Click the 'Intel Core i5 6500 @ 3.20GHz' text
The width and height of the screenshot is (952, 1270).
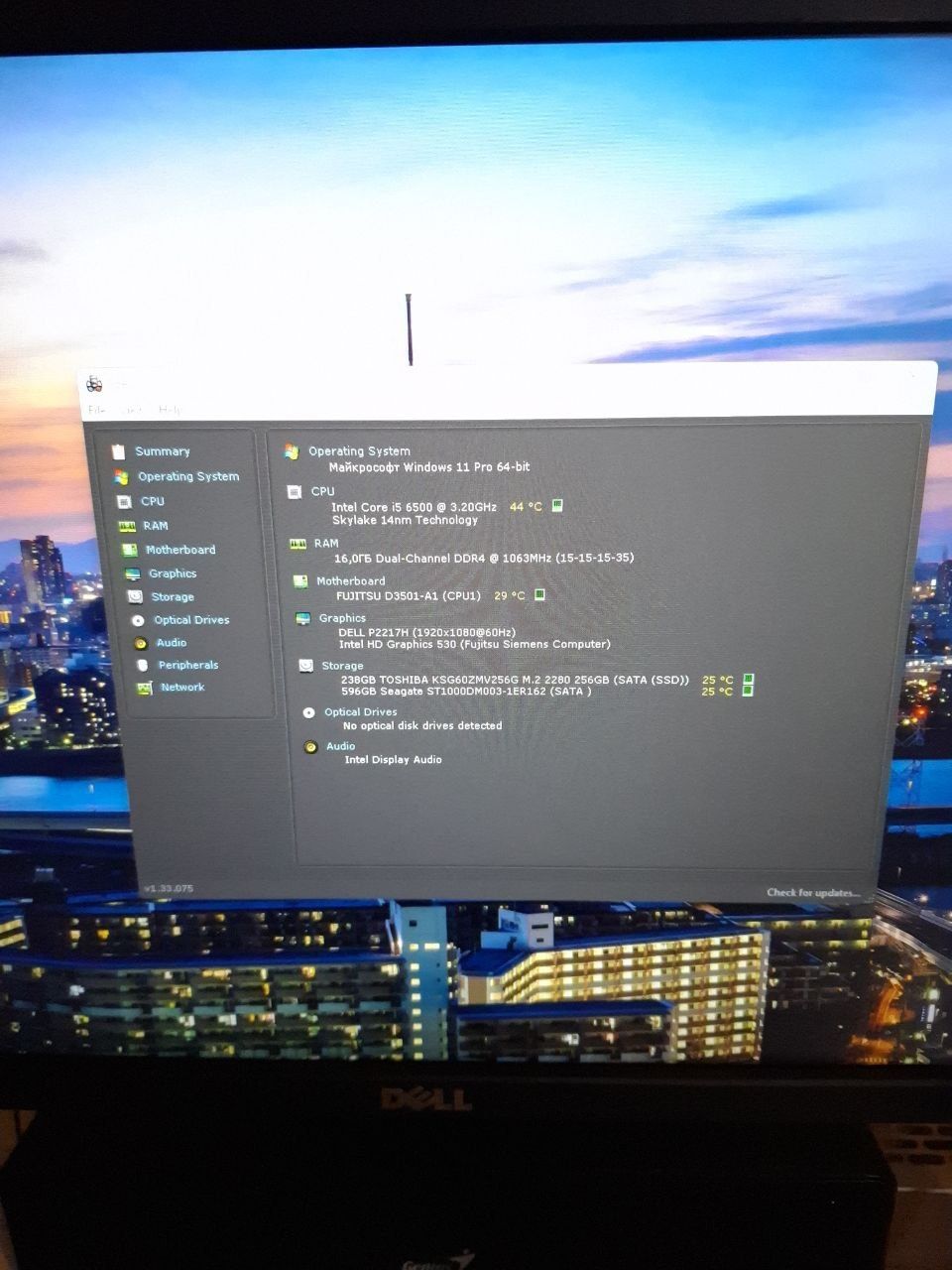point(414,507)
